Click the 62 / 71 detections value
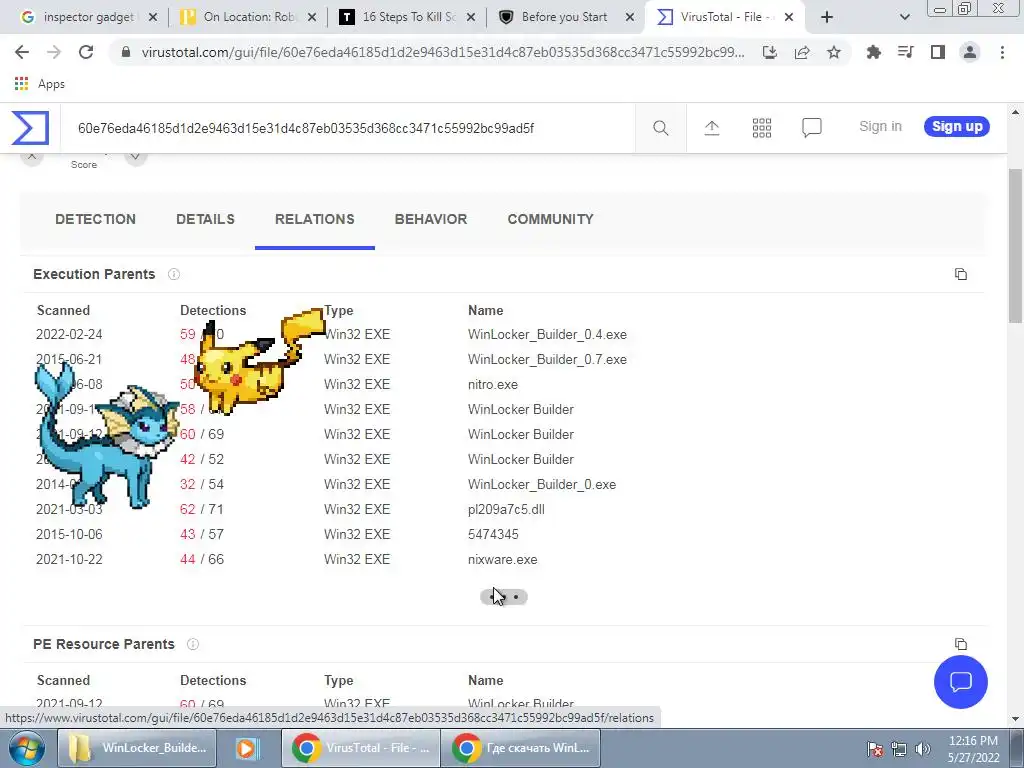The width and height of the screenshot is (1024, 768). coord(202,509)
